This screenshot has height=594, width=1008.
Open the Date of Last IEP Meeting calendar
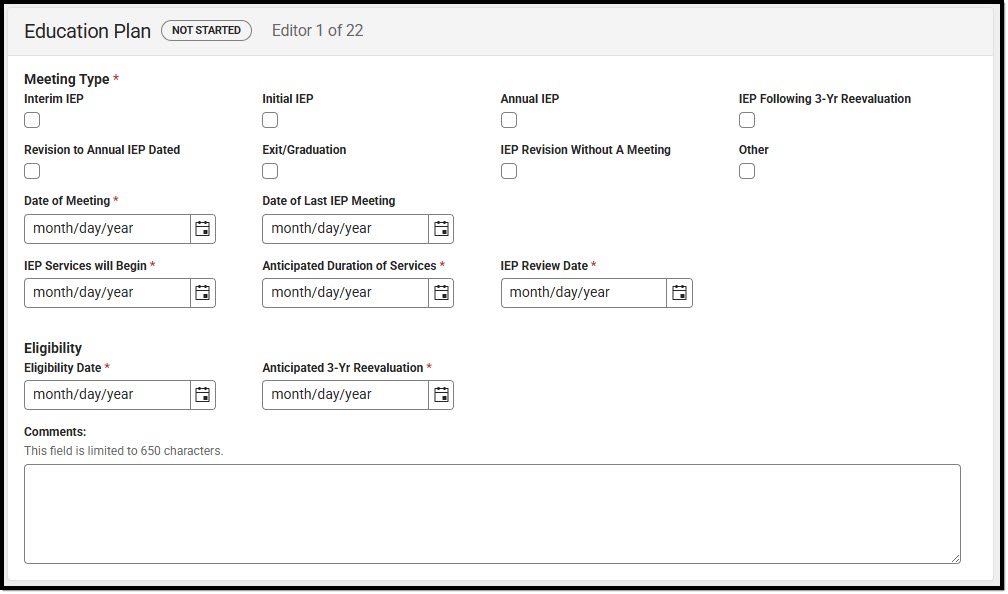(441, 228)
